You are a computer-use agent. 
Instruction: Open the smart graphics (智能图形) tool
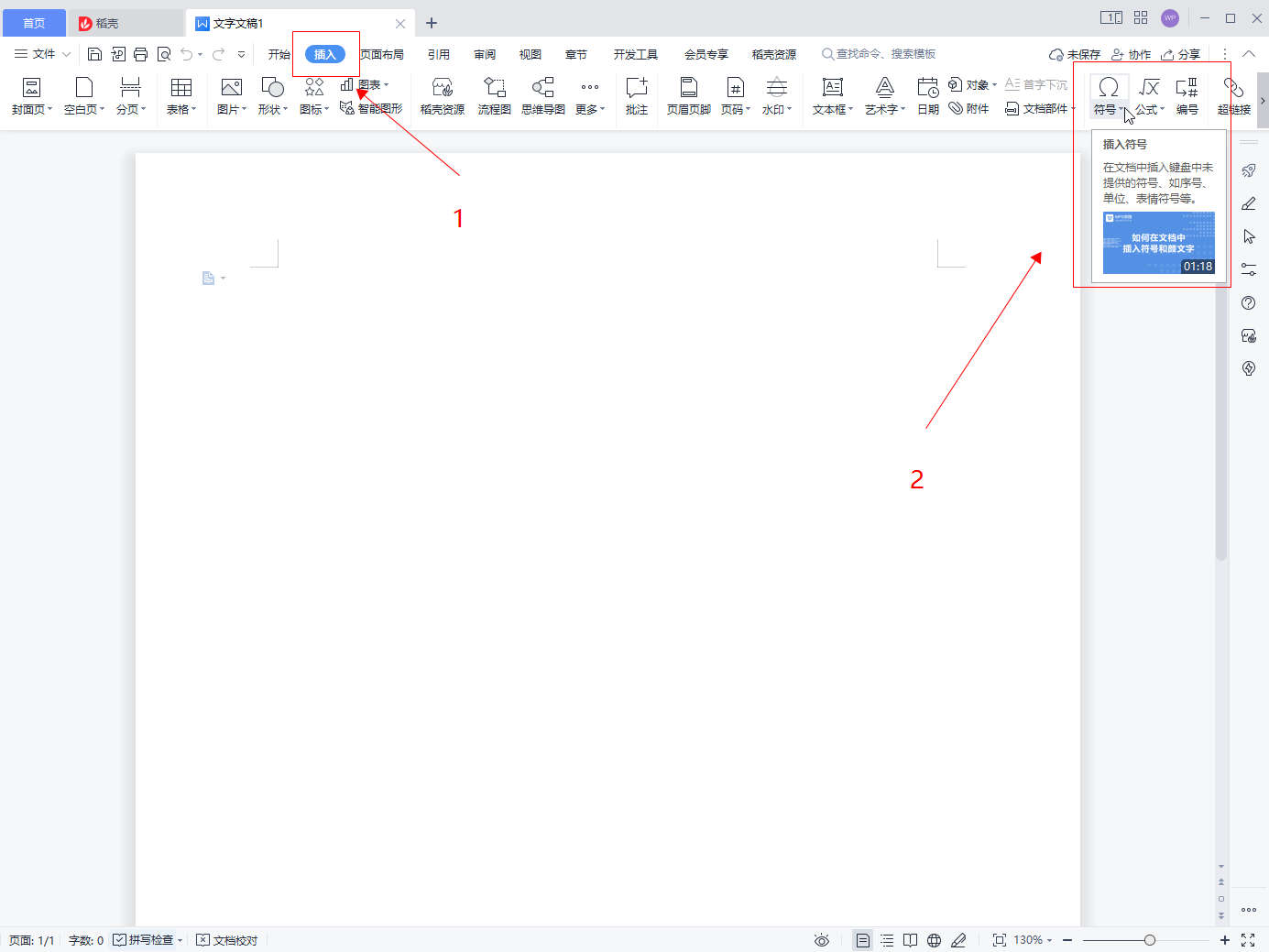tap(371, 108)
